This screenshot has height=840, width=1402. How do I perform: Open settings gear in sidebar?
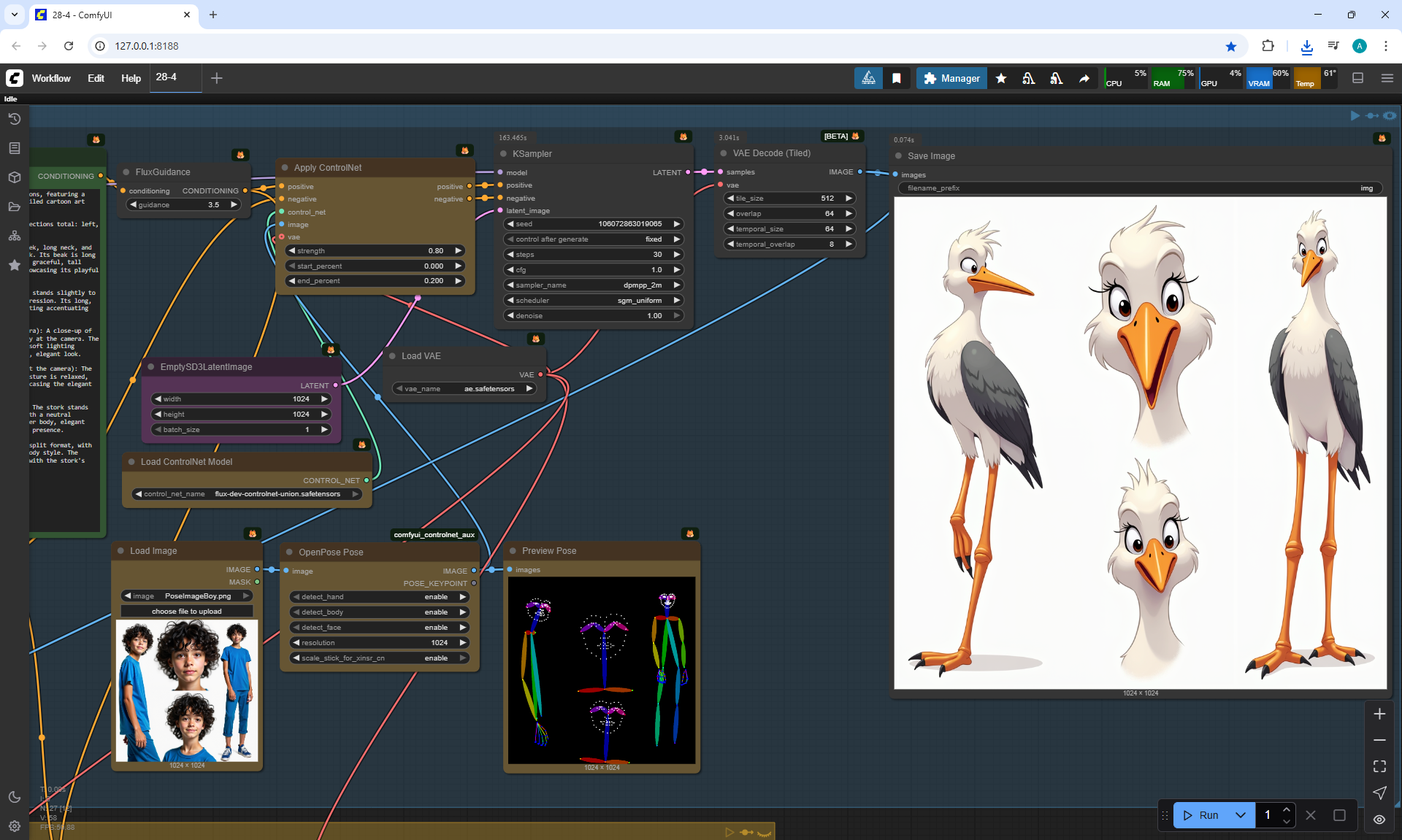click(14, 825)
